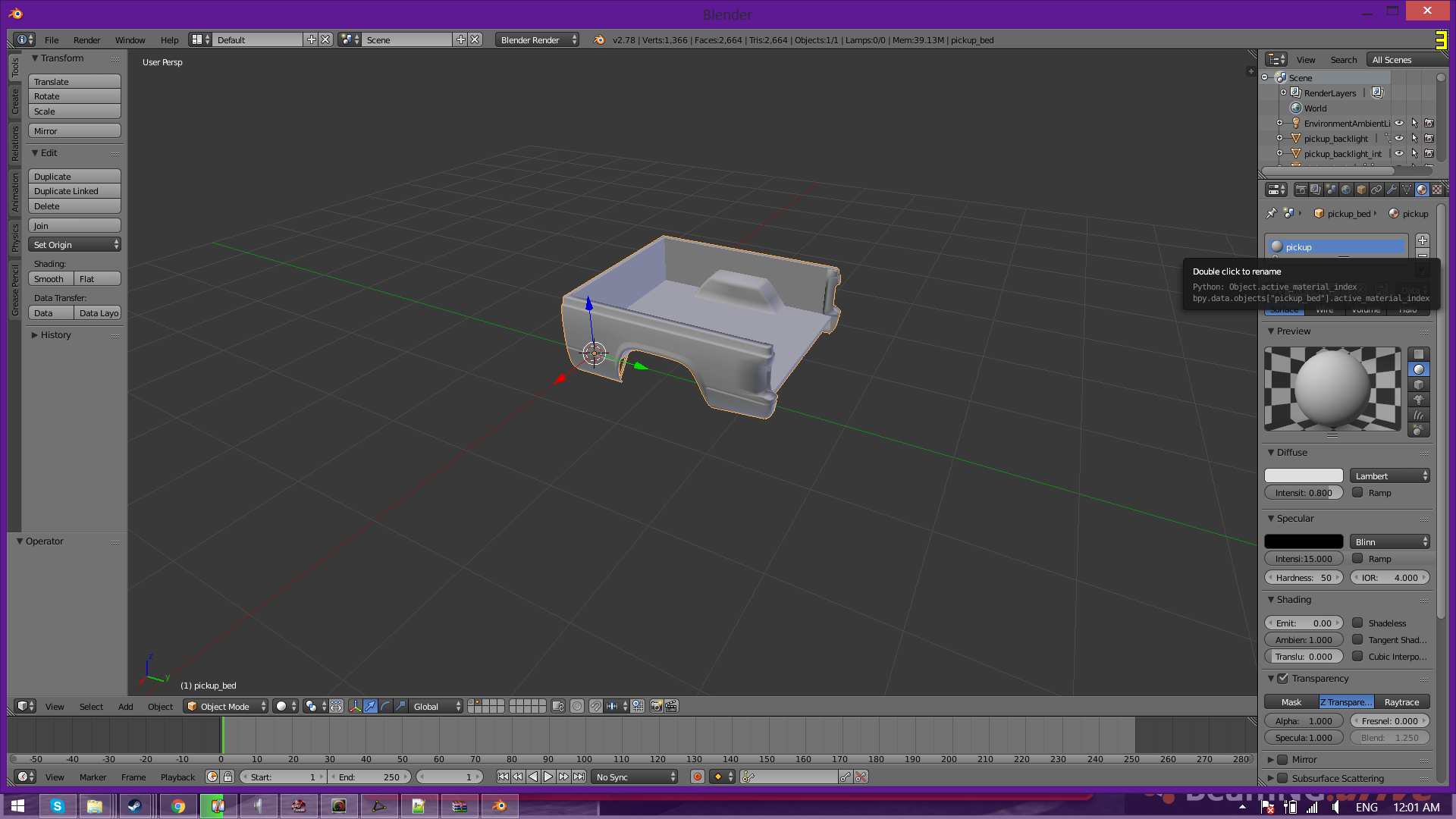
Task: Click the Smooth shading button
Action: [x=51, y=279]
